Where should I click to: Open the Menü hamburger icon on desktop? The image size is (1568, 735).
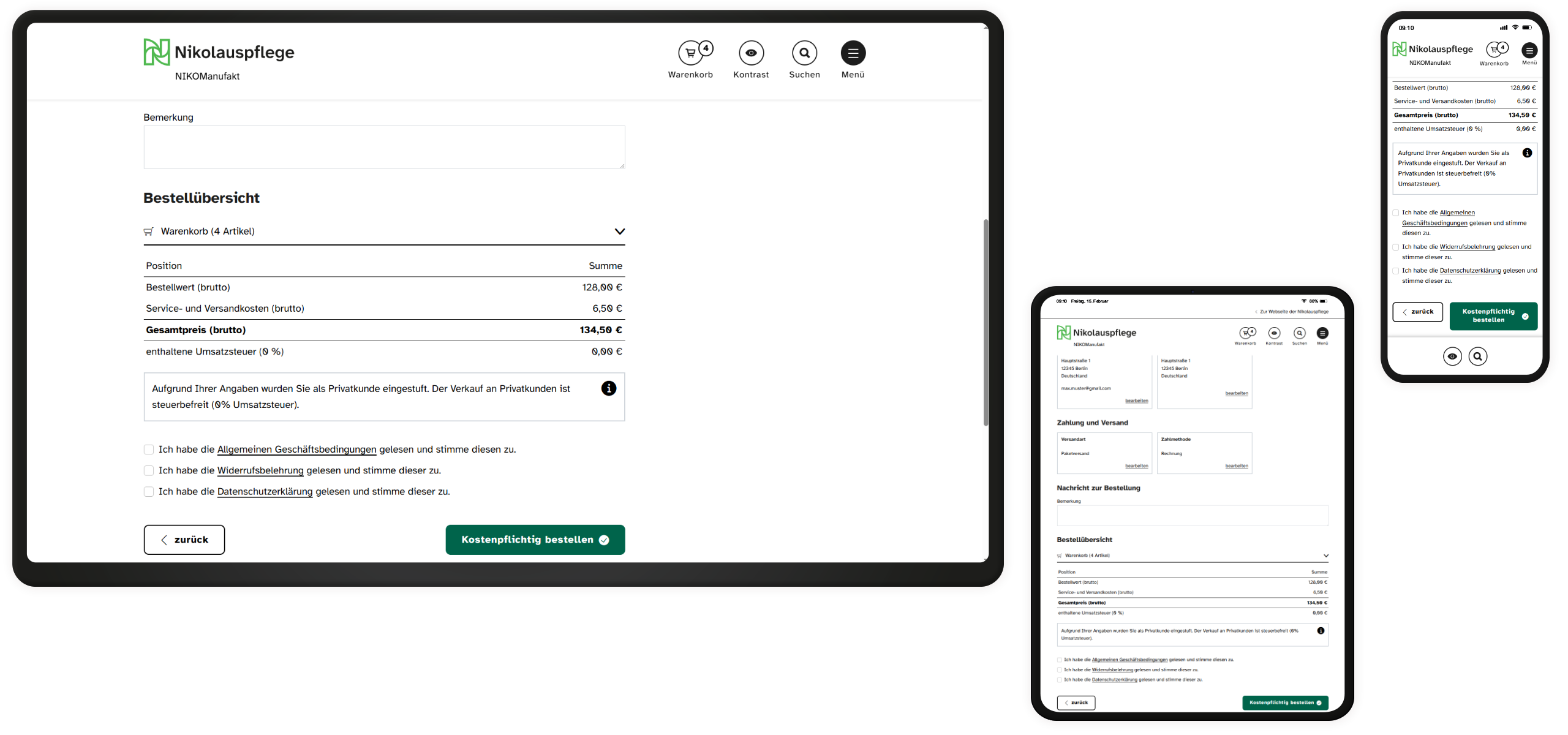[853, 53]
